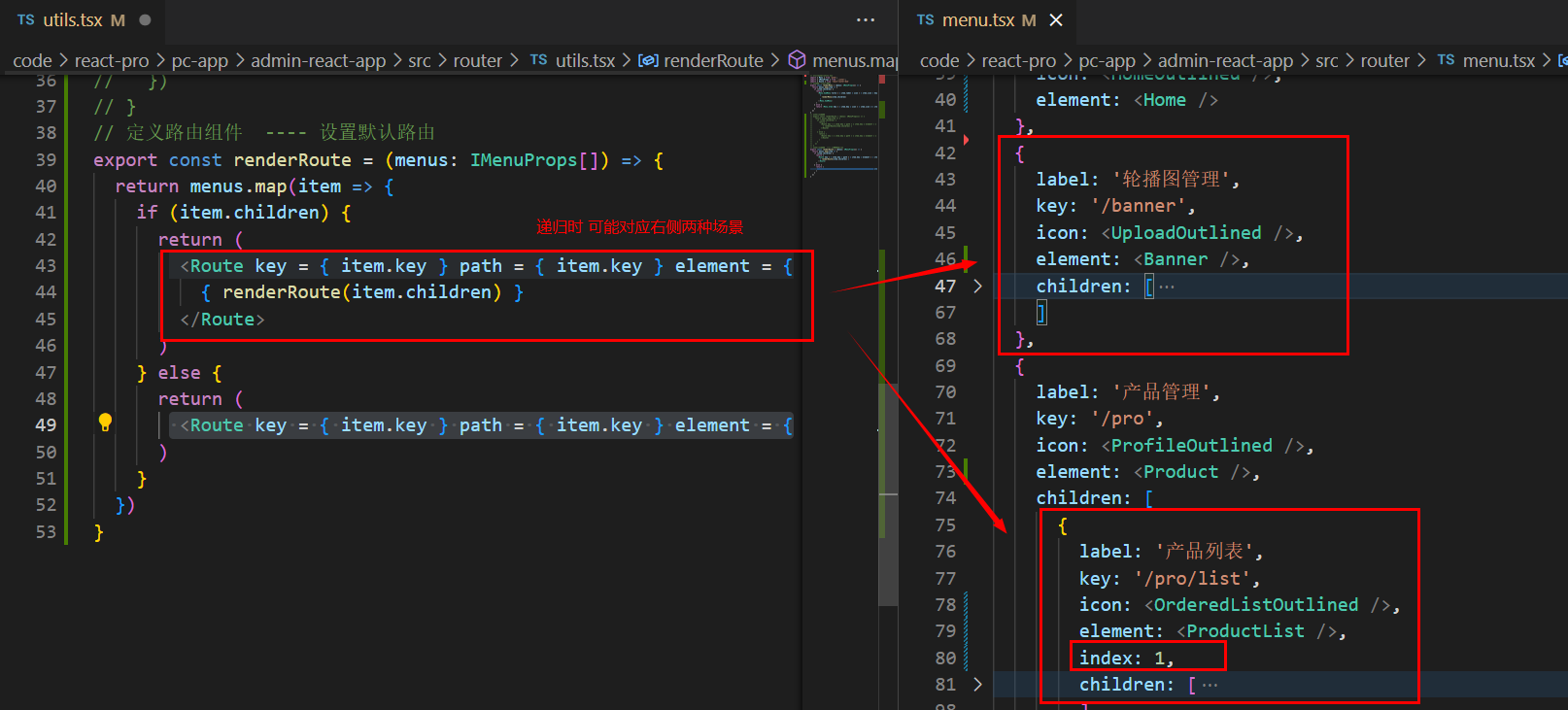Click the TS file icon on menu.tsx tab
The image size is (1568, 710).
click(x=926, y=19)
